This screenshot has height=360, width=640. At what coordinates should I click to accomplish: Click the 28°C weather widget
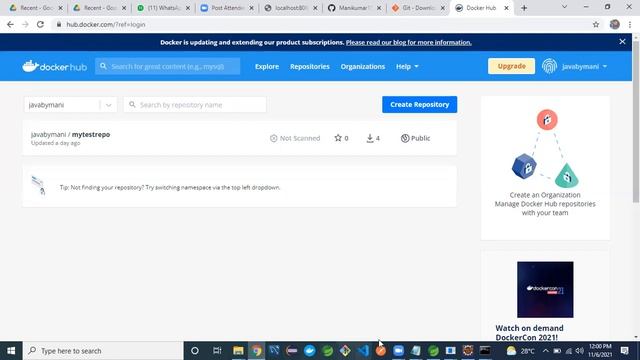[520, 351]
